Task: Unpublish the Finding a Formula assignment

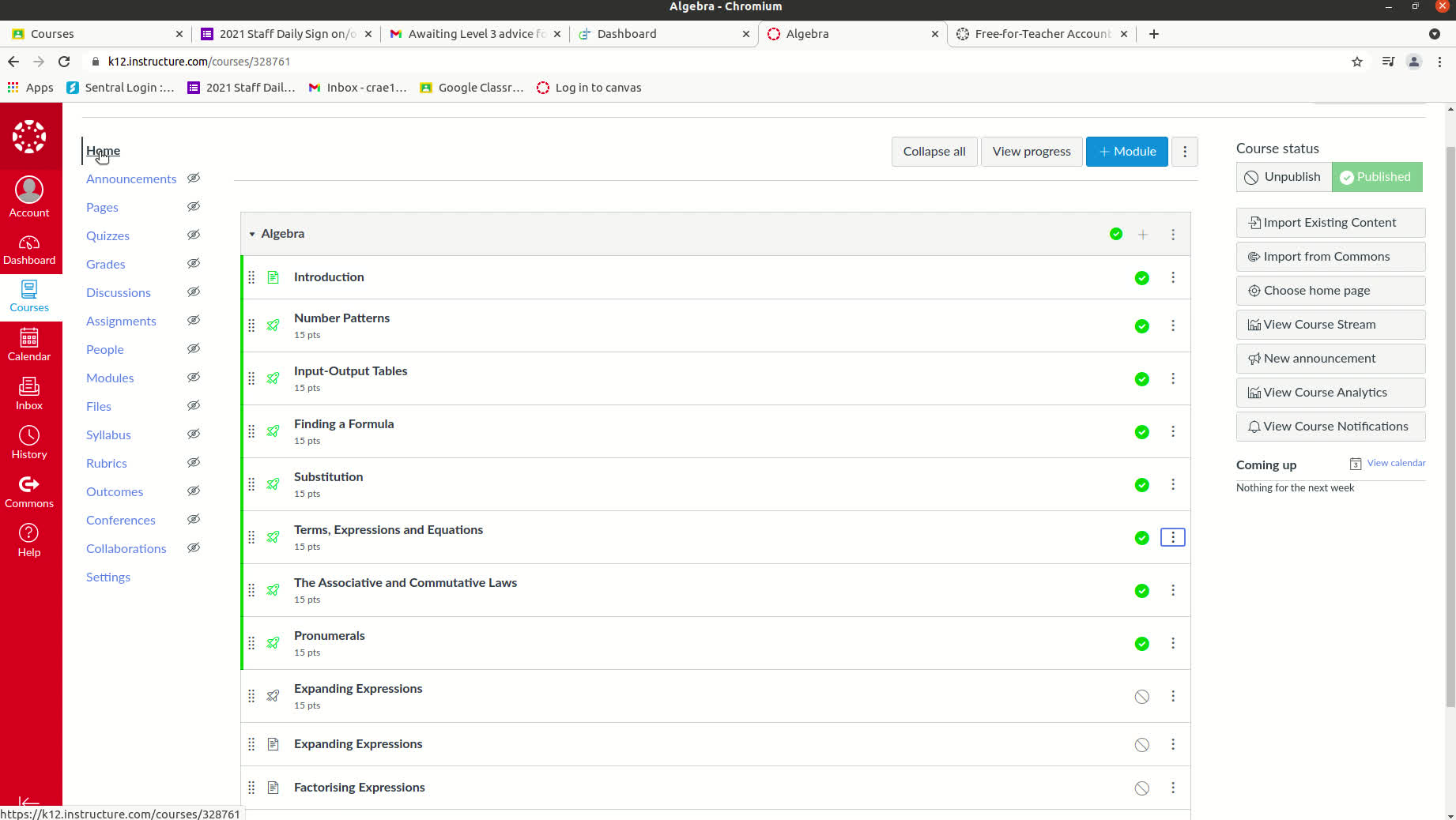Action: pos(1142,432)
